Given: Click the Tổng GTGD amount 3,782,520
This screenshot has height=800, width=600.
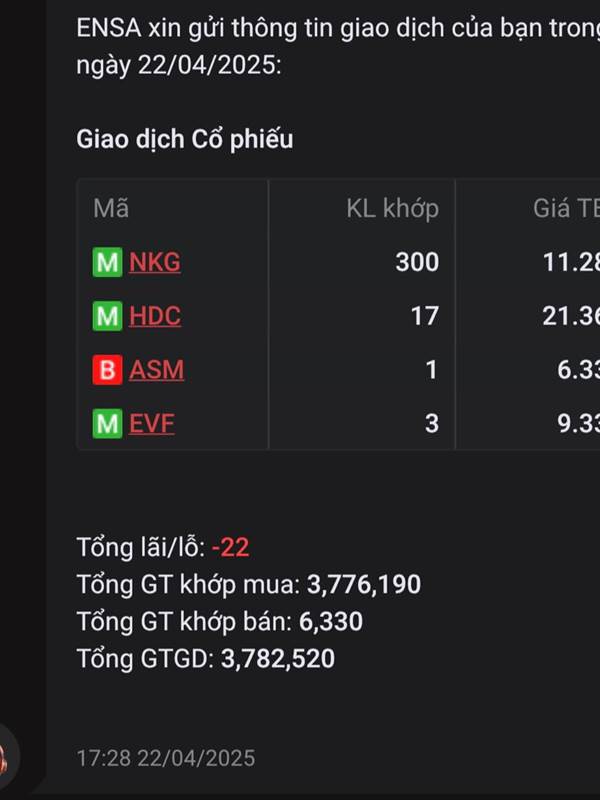Looking at the screenshot, I should click(x=278, y=658).
